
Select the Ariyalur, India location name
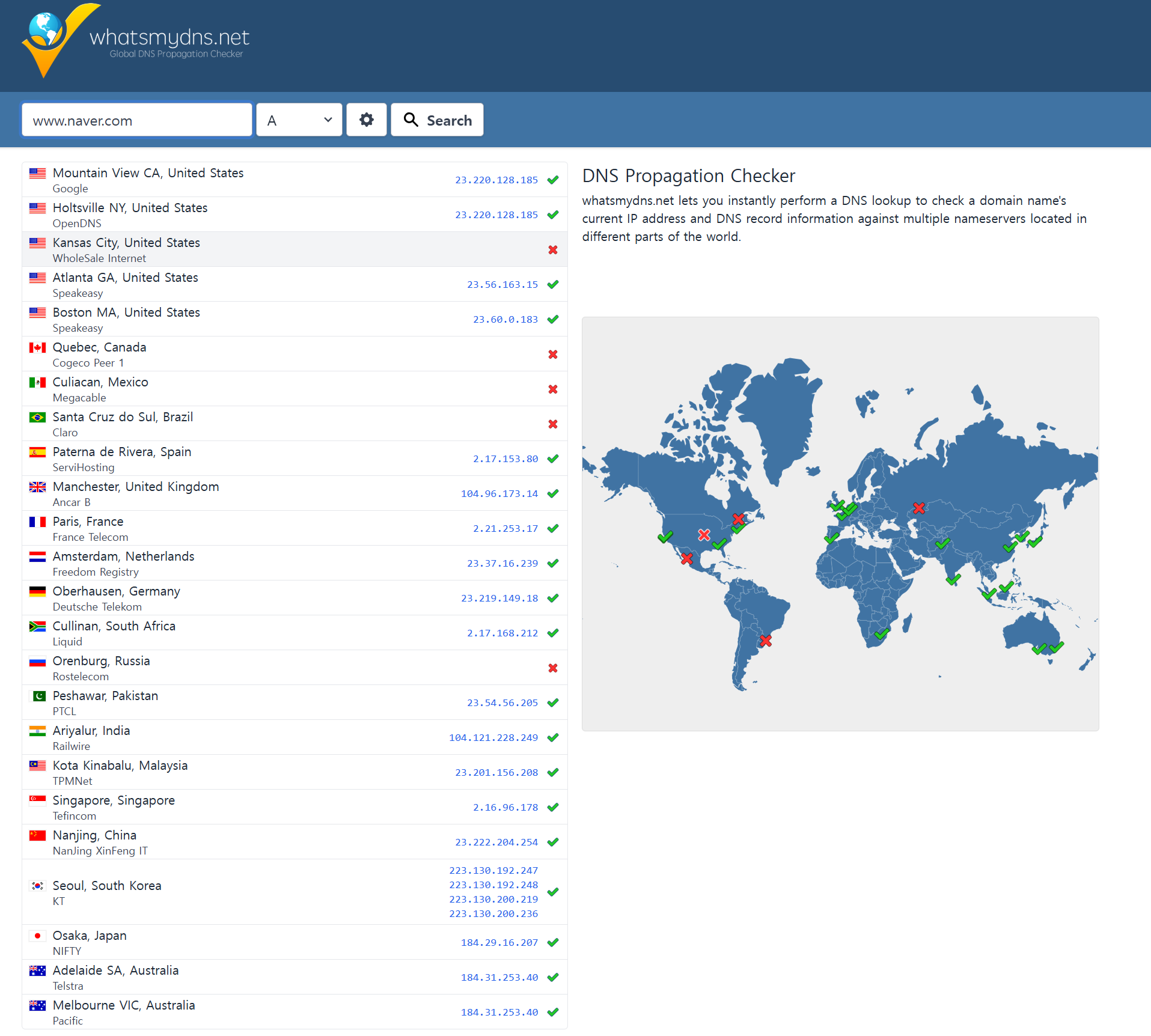[91, 731]
